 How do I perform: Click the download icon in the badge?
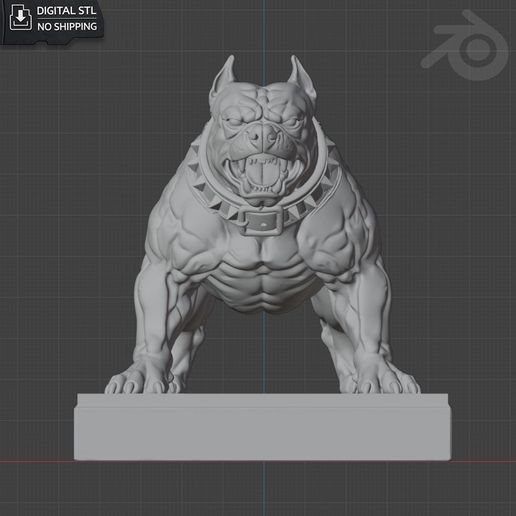[x=21, y=18]
